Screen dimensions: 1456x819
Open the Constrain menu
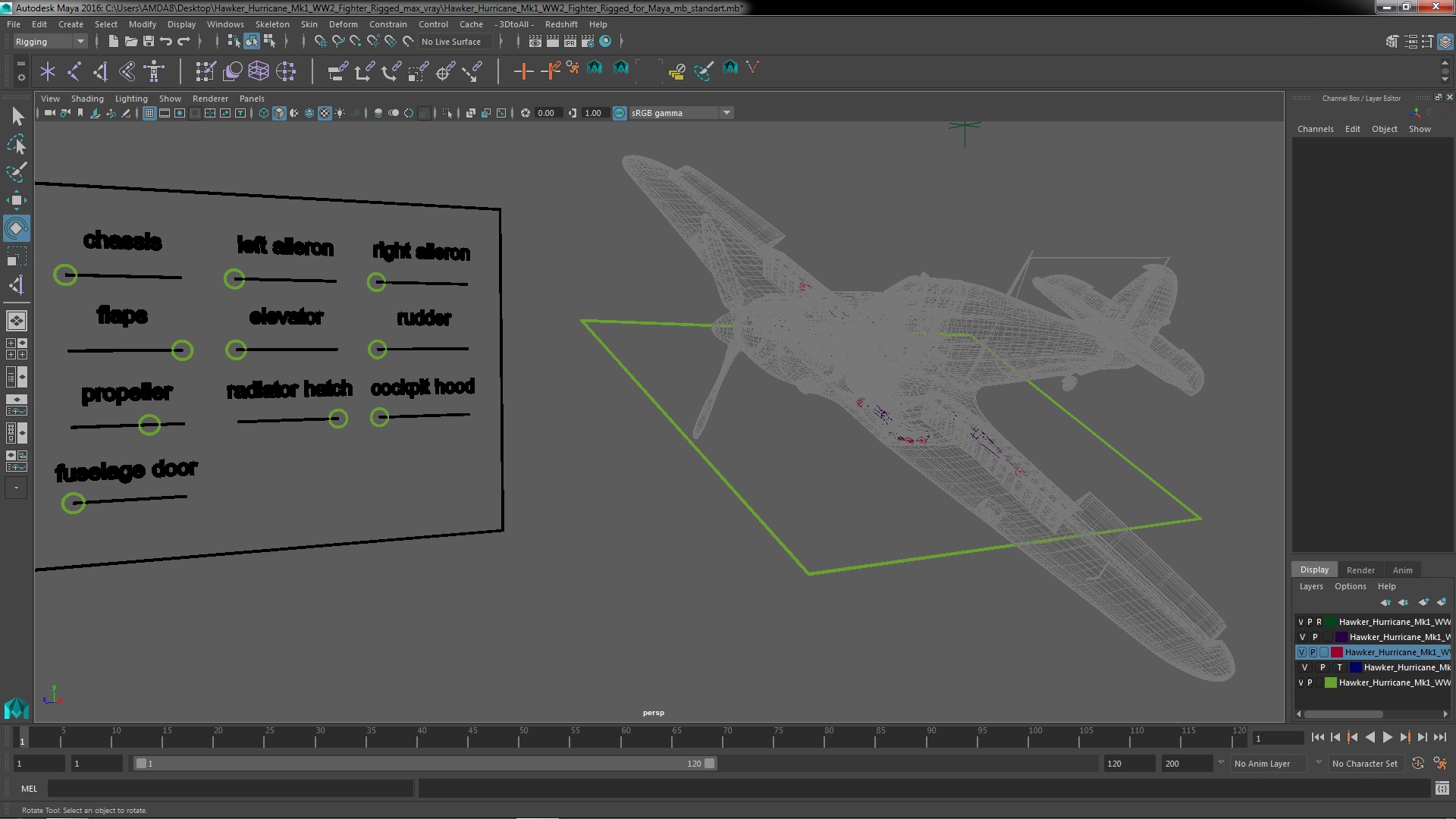pos(388,24)
